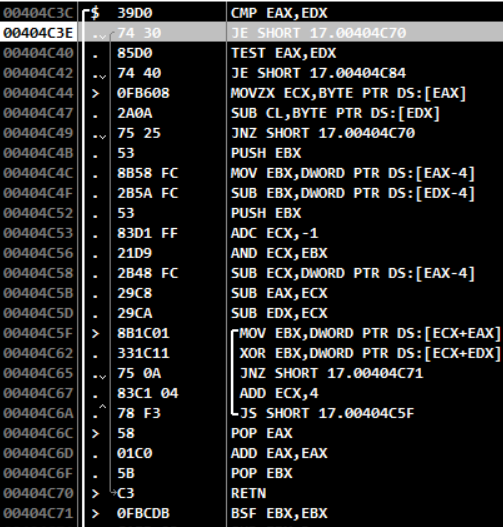Select hex bytes 75 25
503x527 pixels.
coord(139,133)
